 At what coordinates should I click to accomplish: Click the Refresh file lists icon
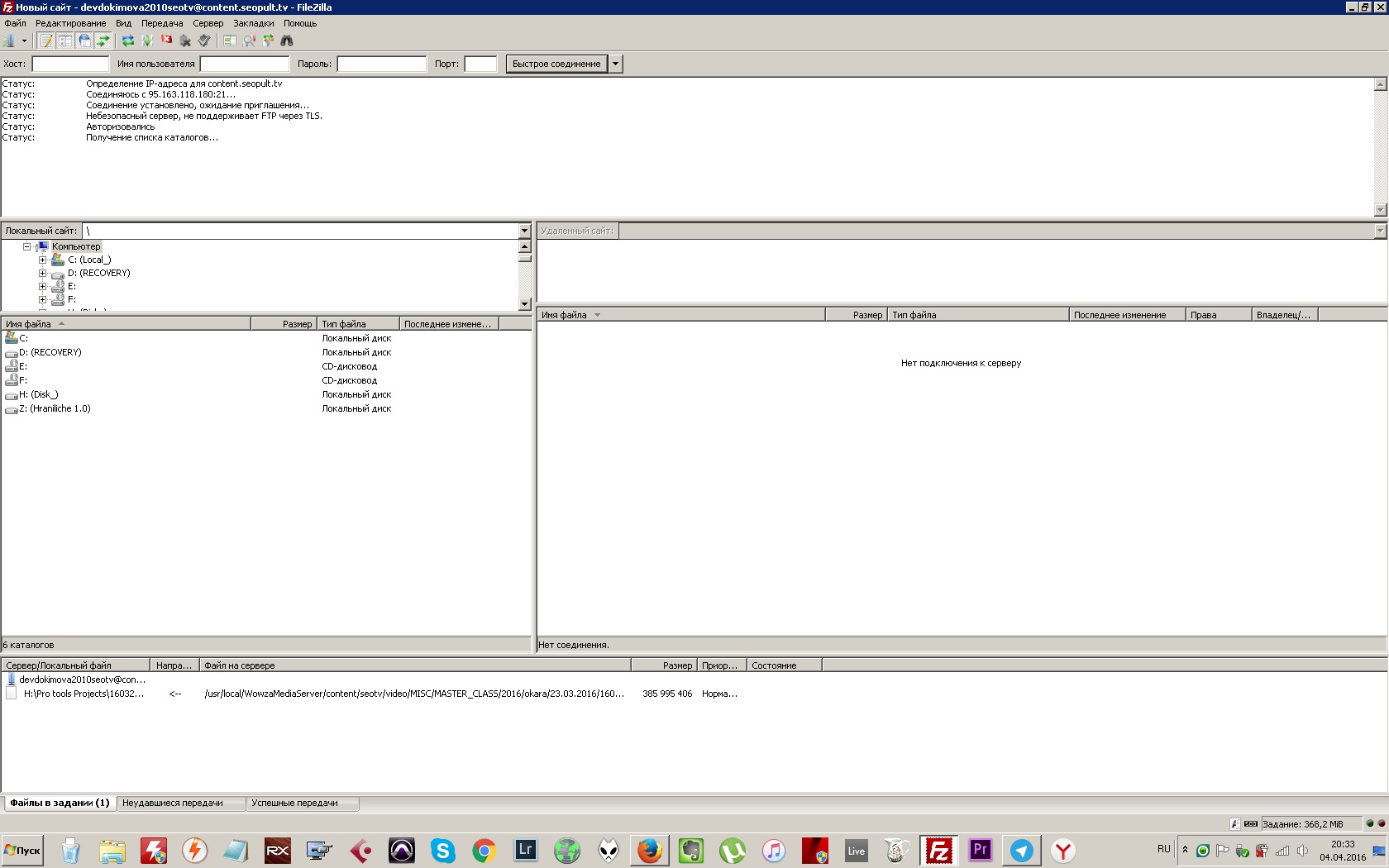(x=128, y=41)
